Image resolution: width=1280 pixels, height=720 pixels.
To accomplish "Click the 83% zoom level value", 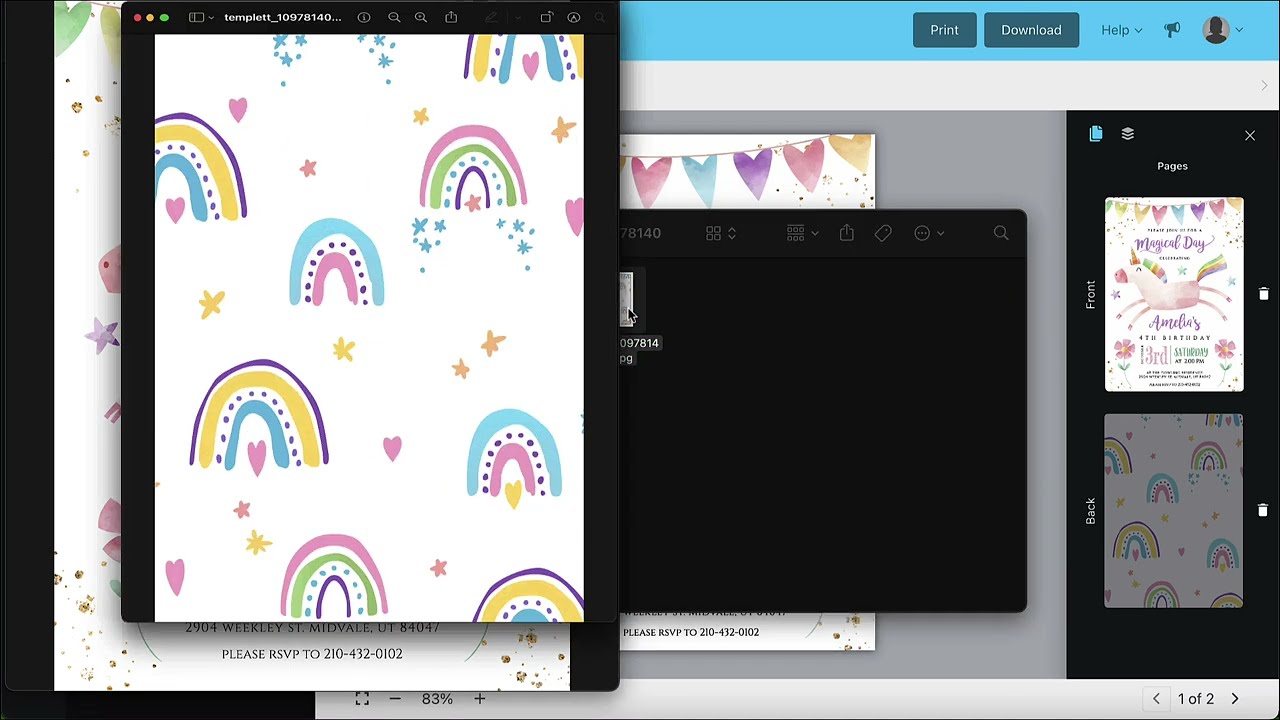I will (437, 699).
